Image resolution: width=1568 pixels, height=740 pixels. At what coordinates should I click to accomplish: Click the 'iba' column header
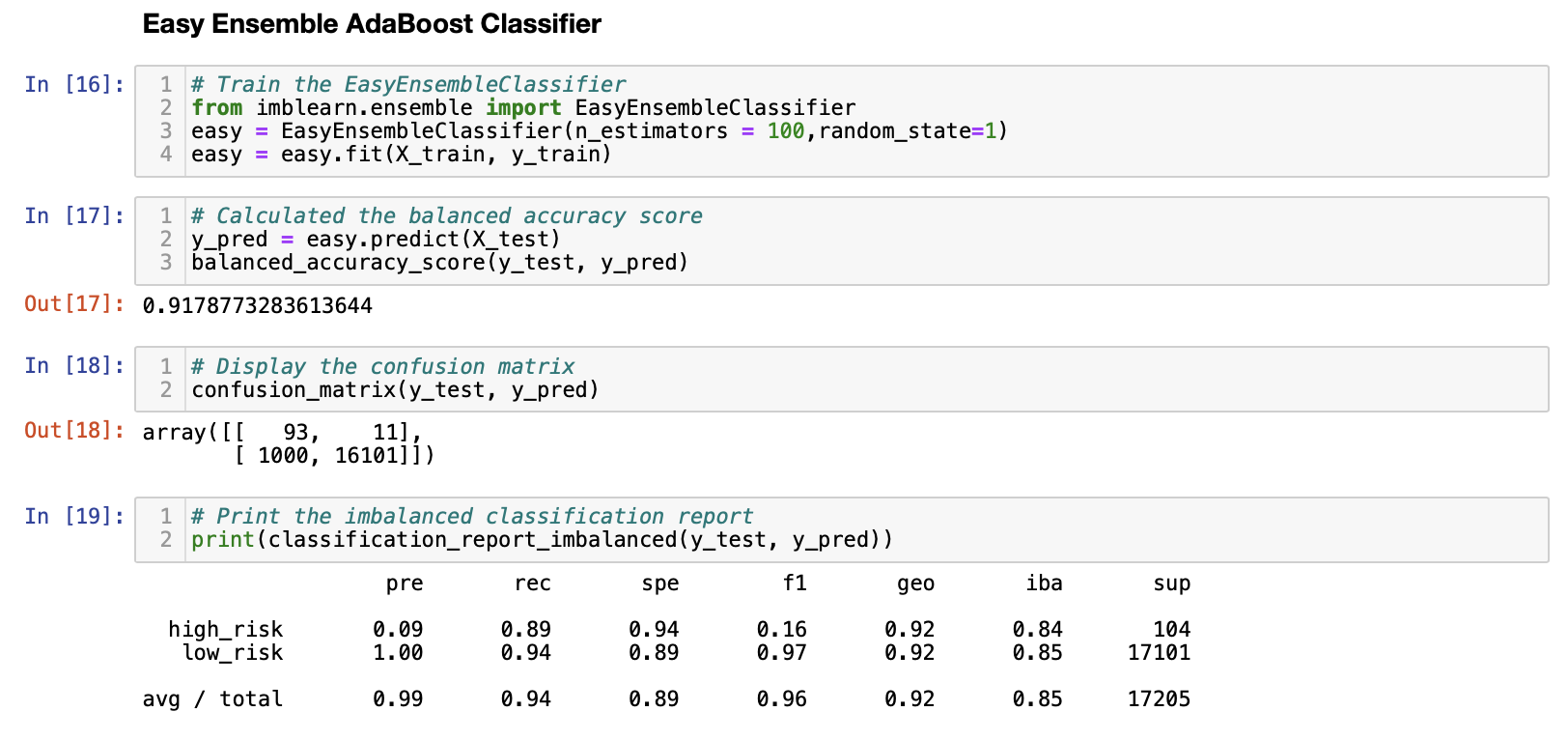tap(1044, 583)
